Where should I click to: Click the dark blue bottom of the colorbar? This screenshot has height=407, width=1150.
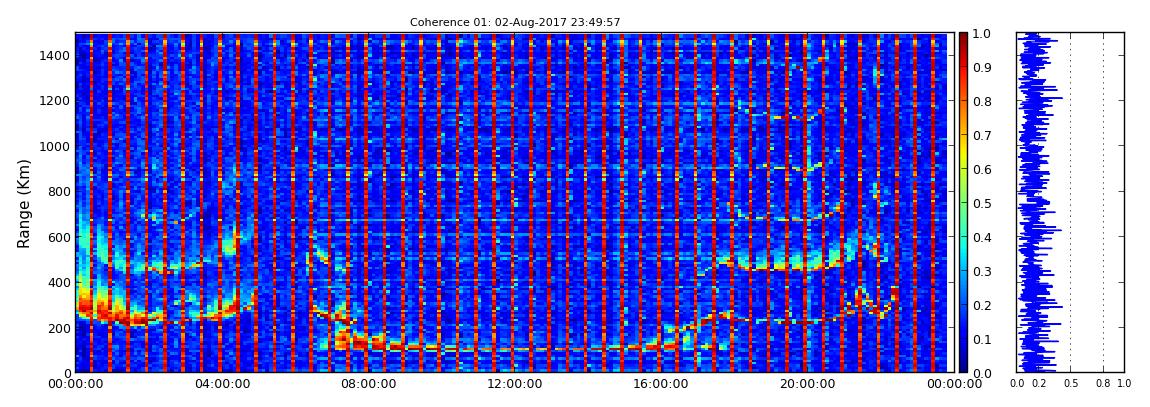coord(963,367)
